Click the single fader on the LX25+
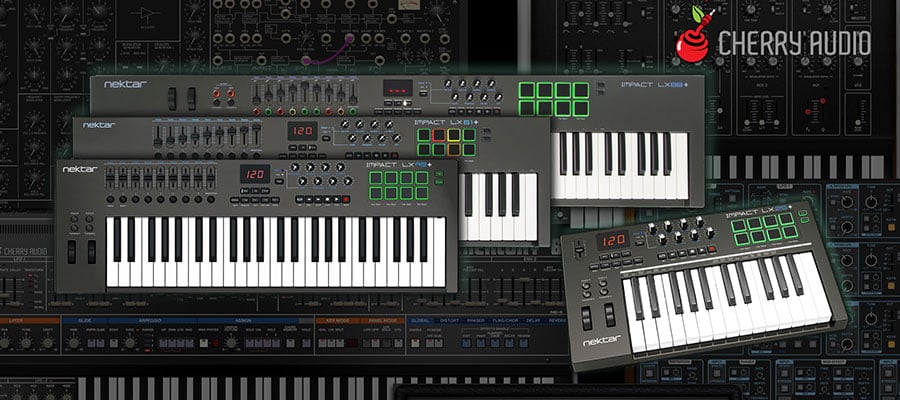The width and height of the screenshot is (900, 400). 579,251
